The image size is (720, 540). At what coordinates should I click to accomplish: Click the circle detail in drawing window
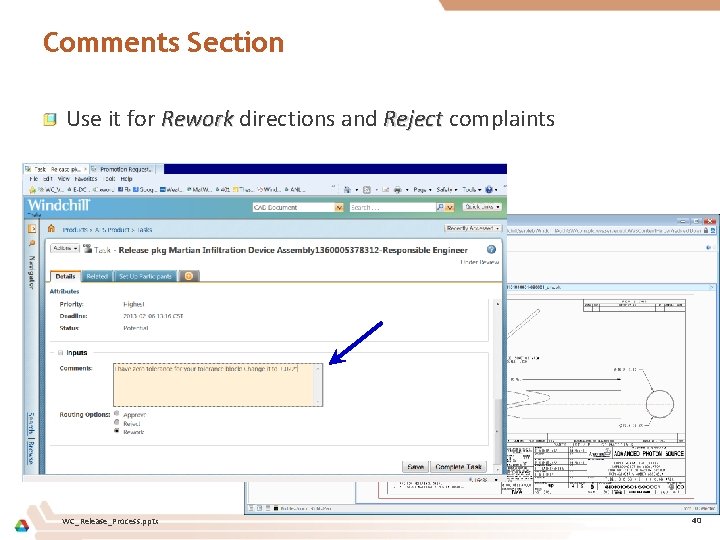click(659, 404)
